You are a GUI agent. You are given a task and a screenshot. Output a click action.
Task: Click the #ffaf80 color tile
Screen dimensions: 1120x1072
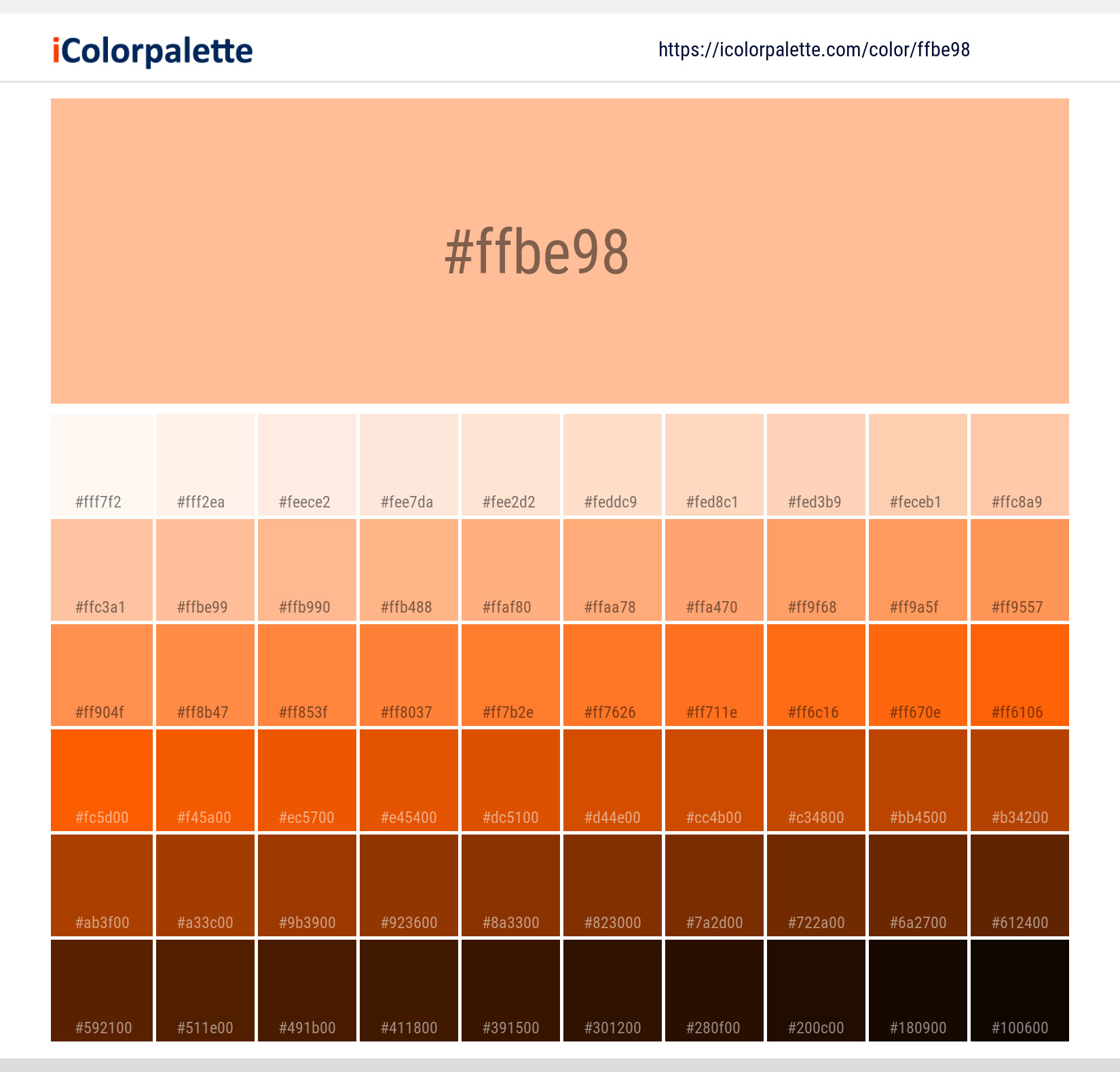tap(510, 570)
